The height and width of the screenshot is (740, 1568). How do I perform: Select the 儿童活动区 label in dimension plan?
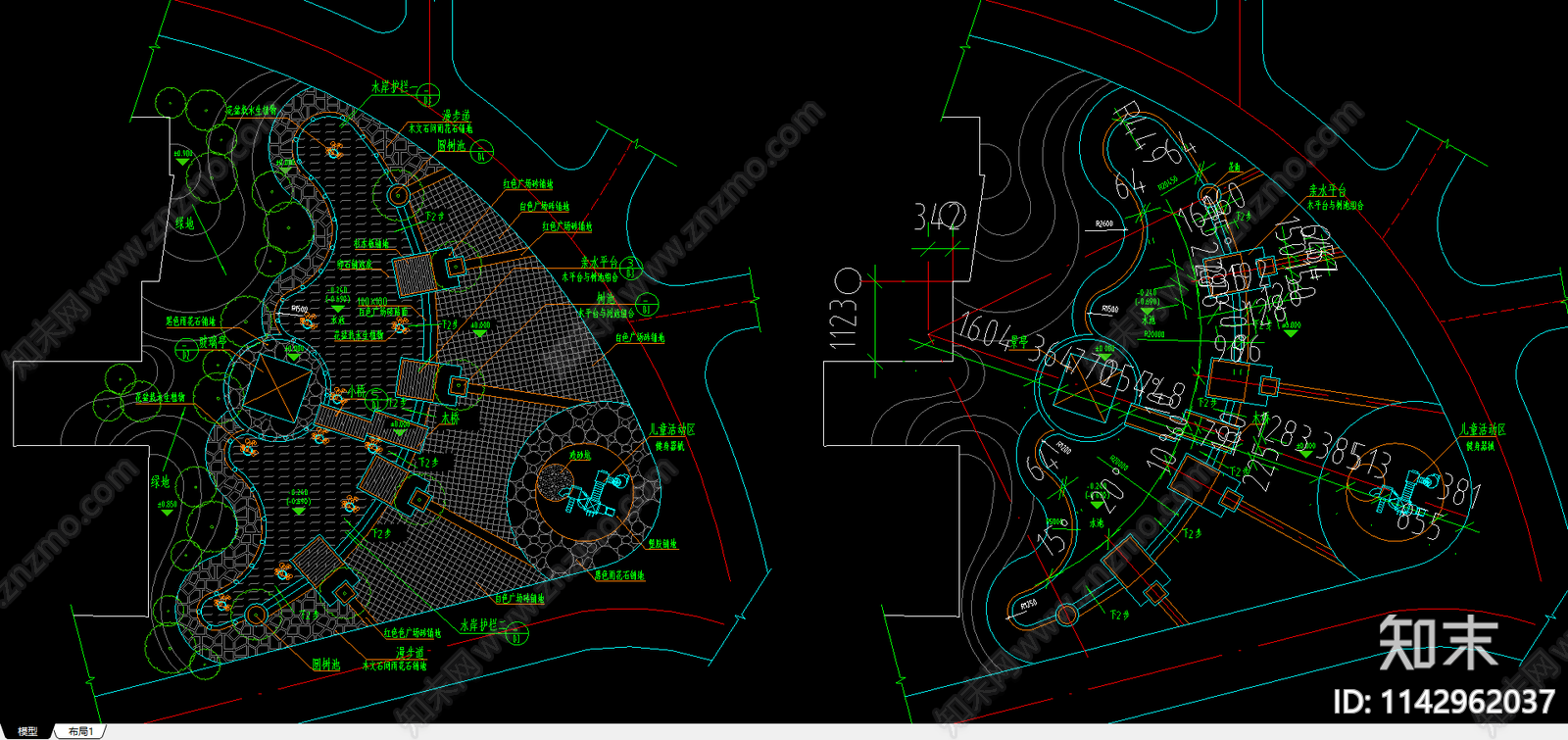pos(1483,430)
